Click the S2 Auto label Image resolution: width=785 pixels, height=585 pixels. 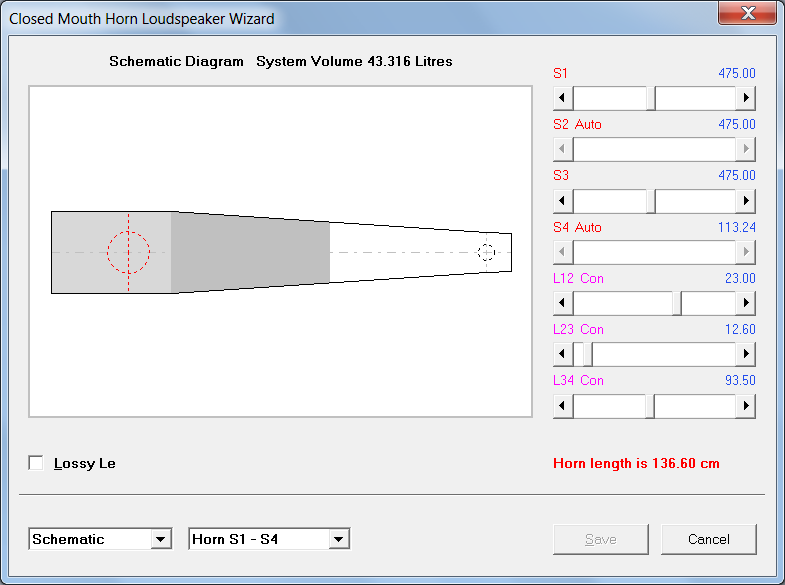point(577,124)
